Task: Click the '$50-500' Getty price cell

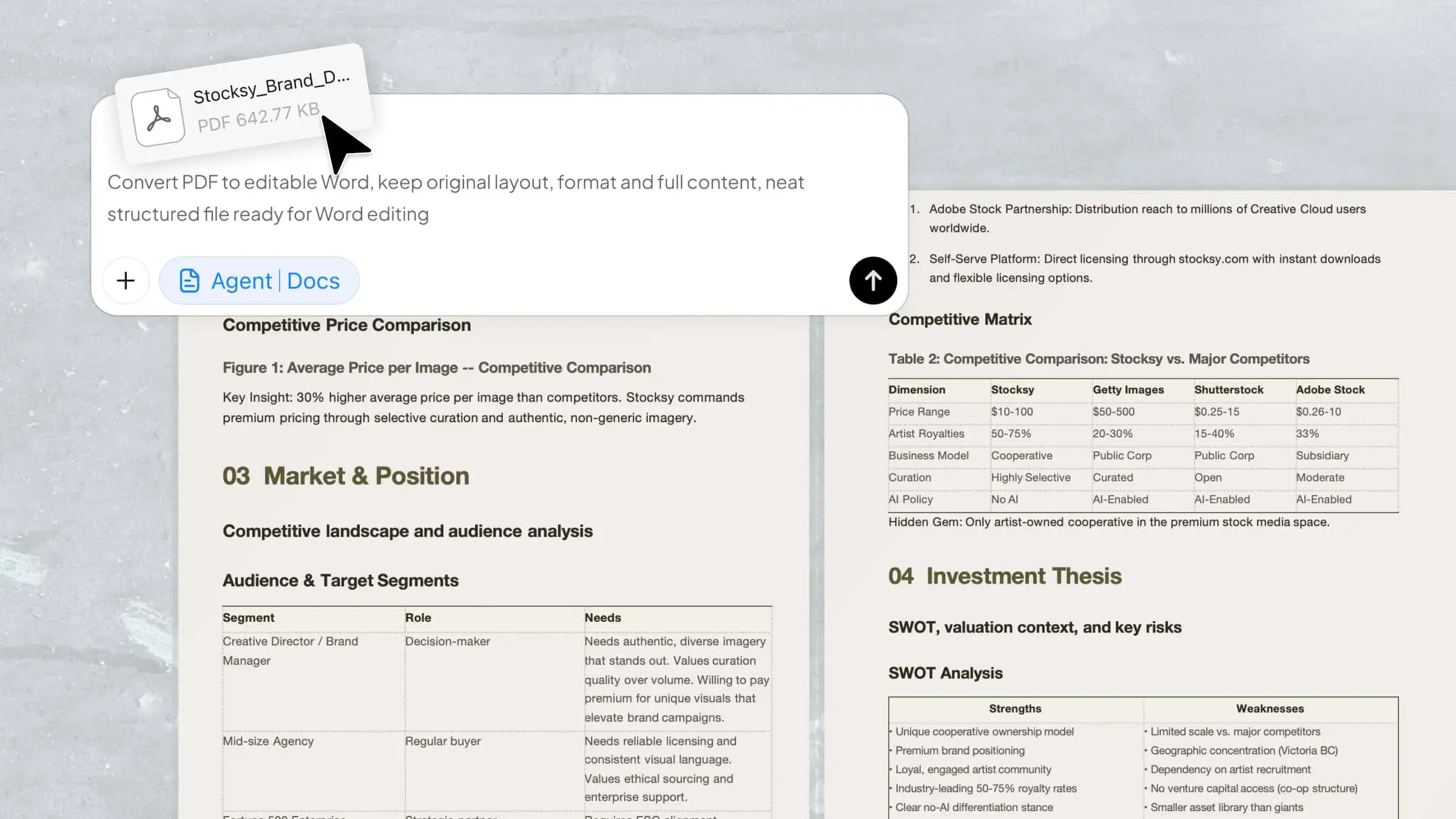Action: coord(1113,411)
